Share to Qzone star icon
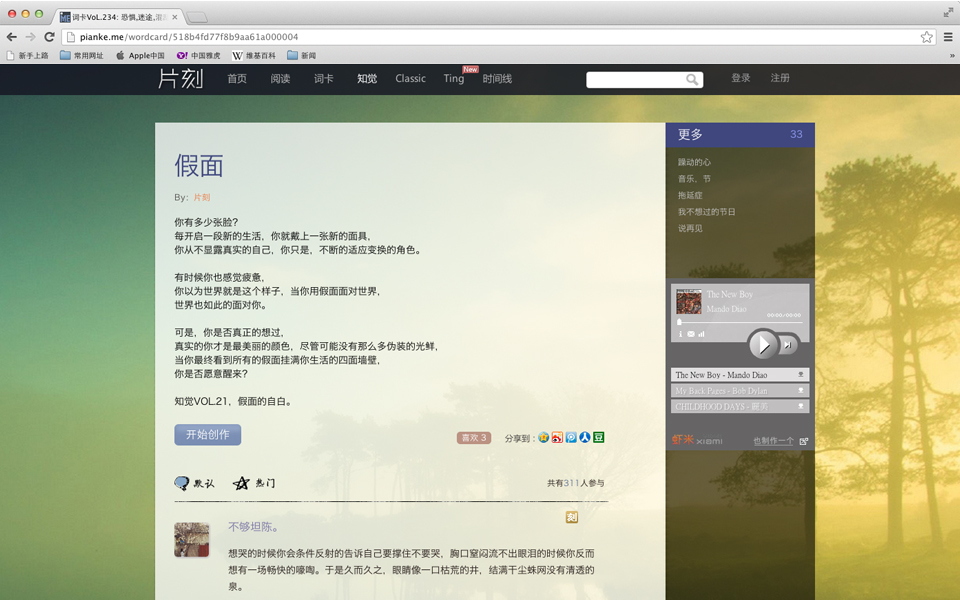 (544, 438)
